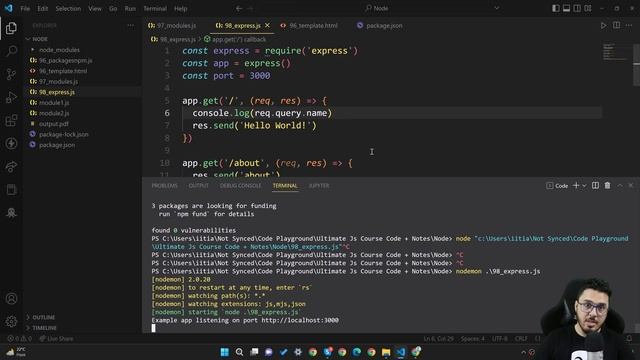Toggle the primary side bar
This screenshot has width=640, height=360.
click(556, 8)
